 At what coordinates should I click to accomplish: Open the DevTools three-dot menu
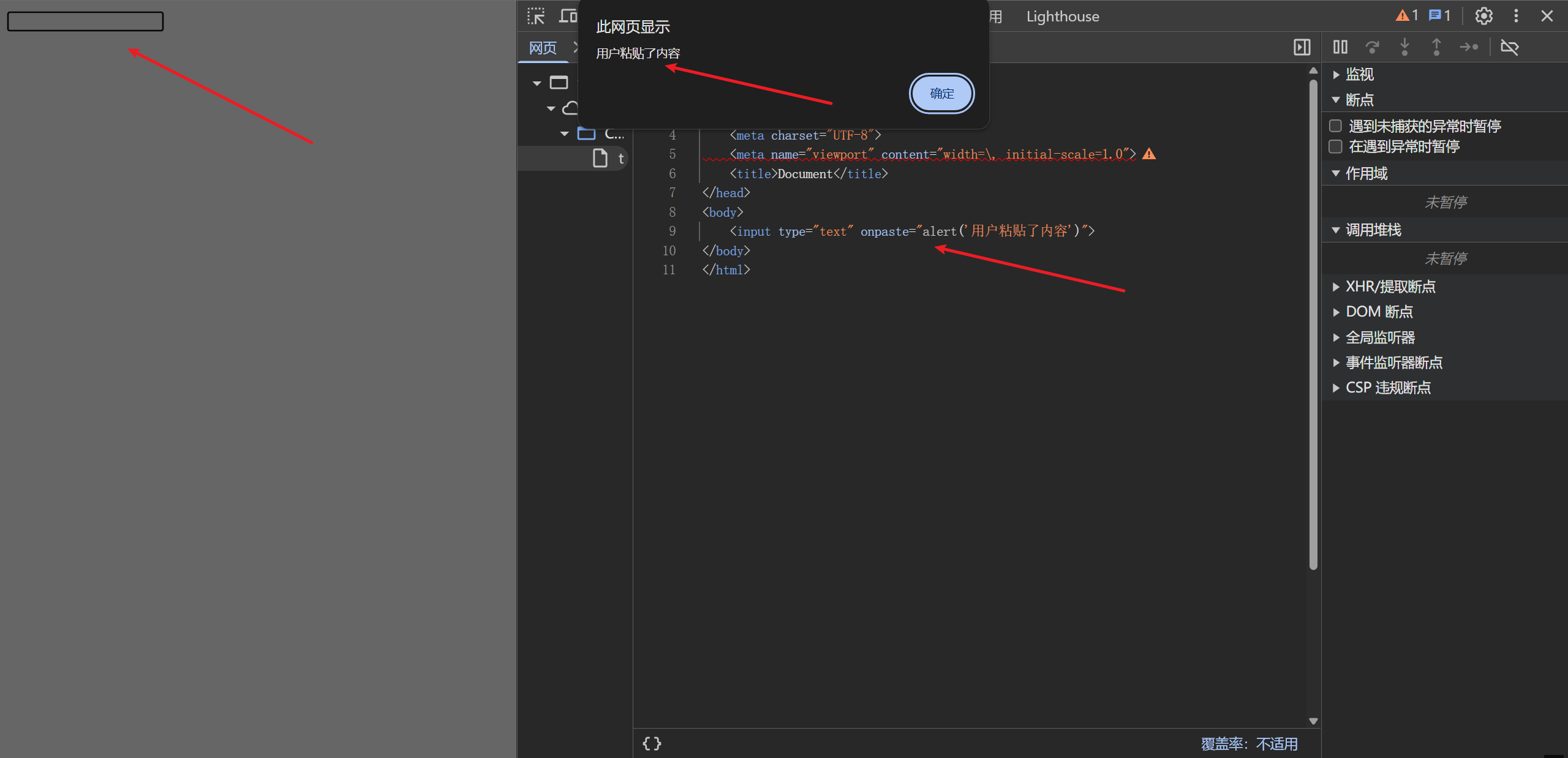[1516, 16]
